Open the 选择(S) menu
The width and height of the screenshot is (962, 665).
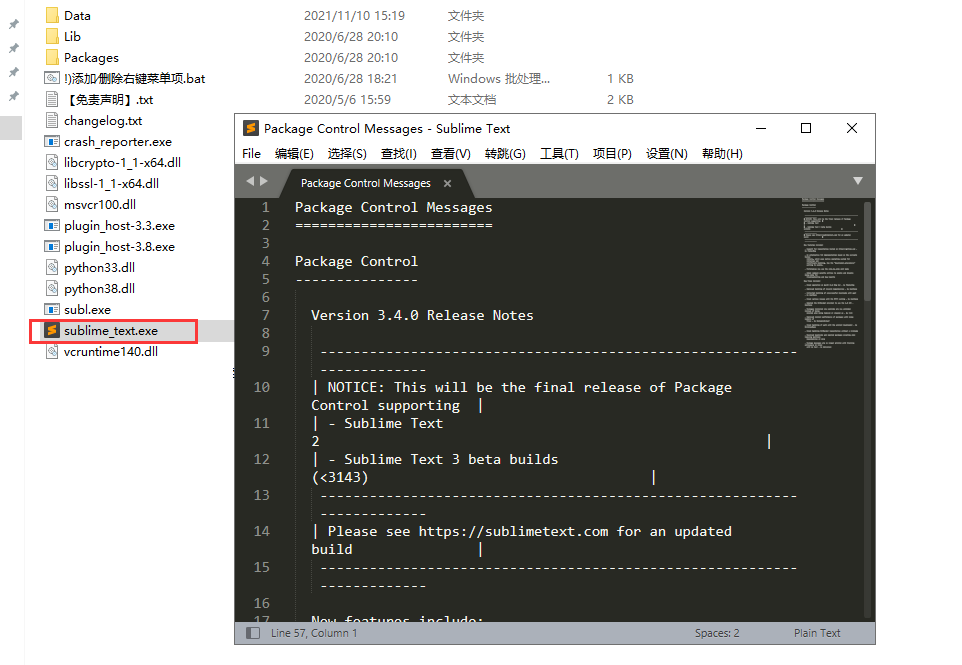(x=347, y=153)
